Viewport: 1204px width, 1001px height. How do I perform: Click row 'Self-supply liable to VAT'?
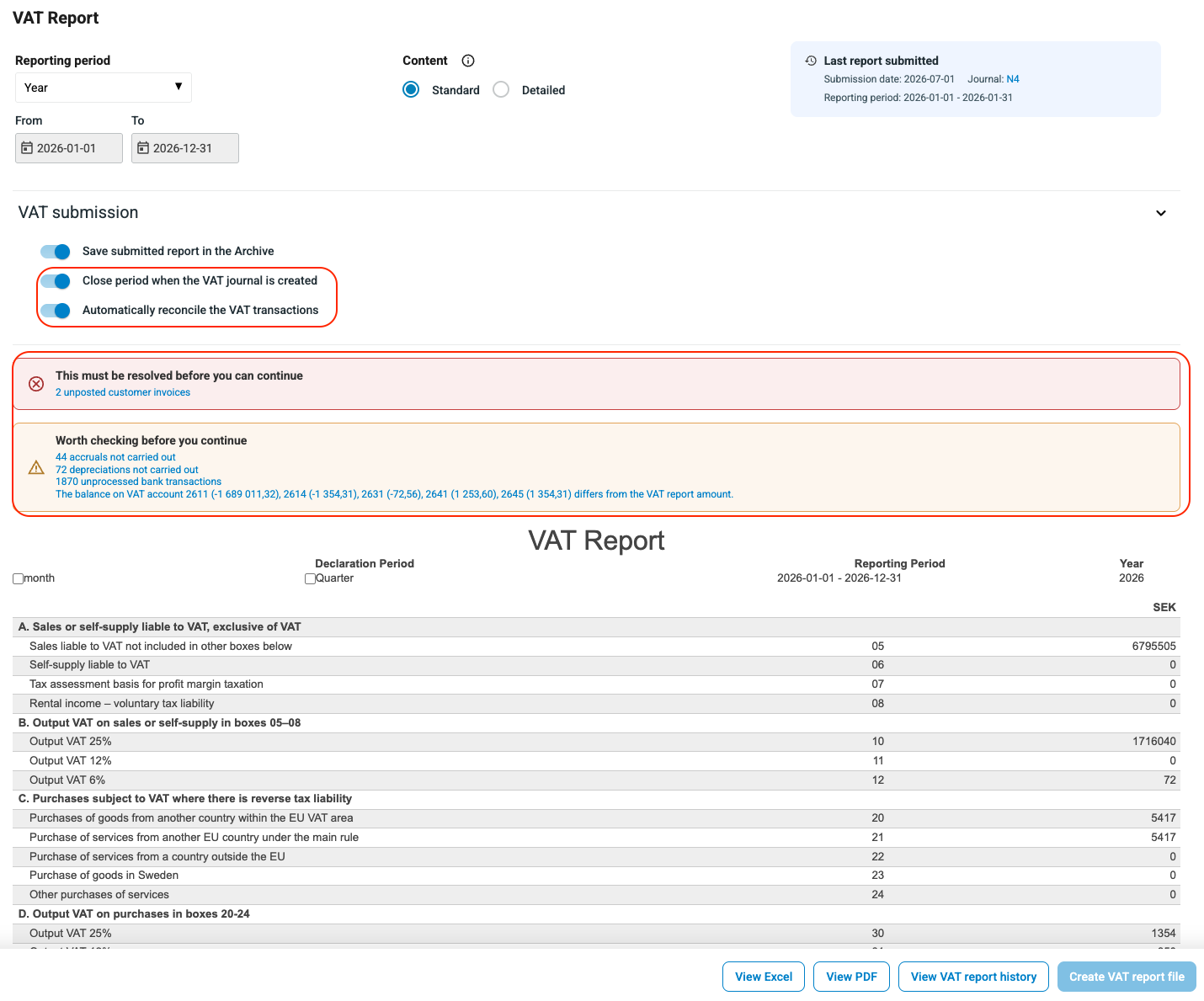[x=596, y=665]
